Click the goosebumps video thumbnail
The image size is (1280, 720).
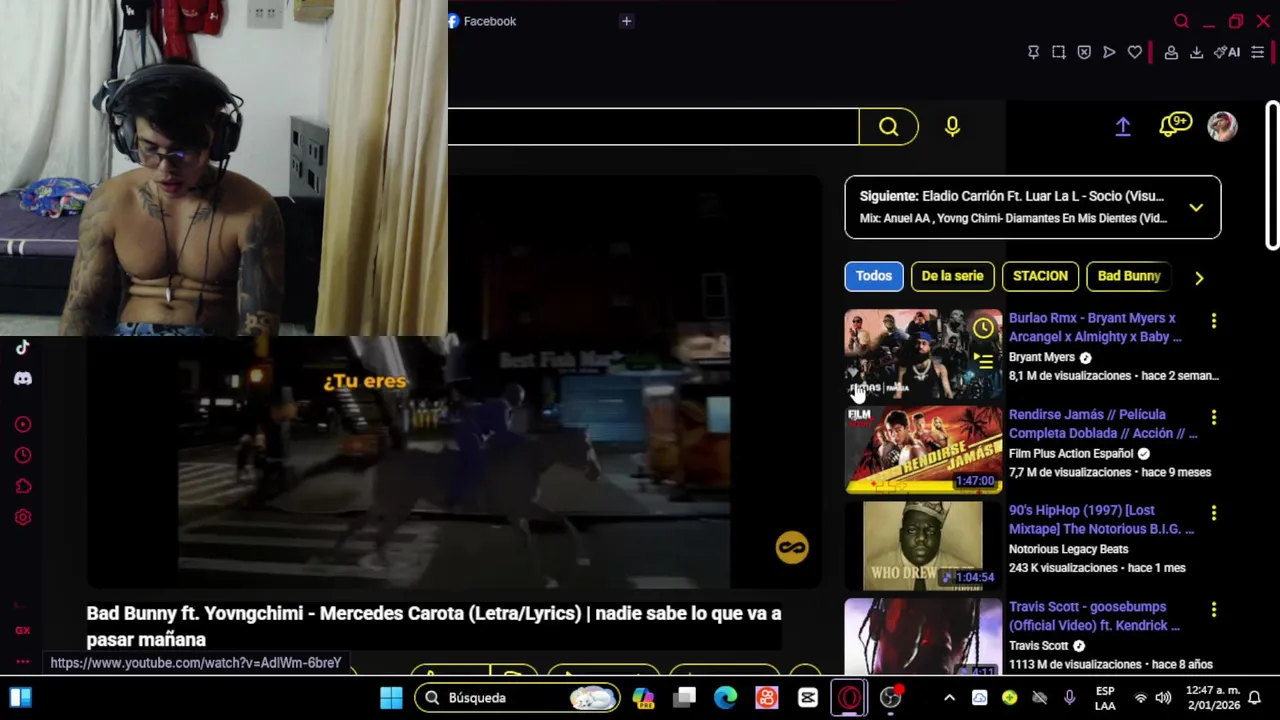(923, 636)
